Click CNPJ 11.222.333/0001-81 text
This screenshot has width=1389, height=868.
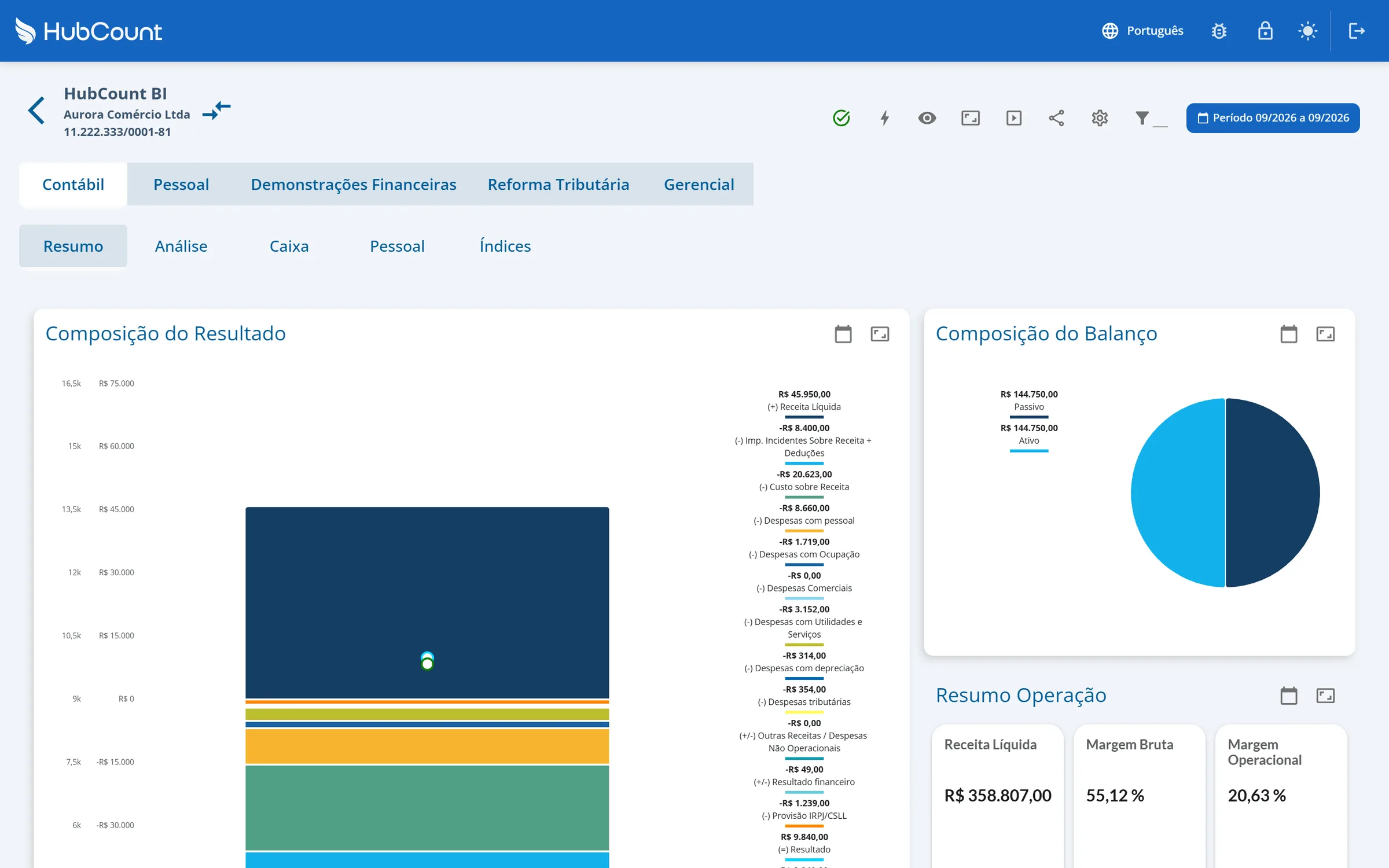pos(117,132)
